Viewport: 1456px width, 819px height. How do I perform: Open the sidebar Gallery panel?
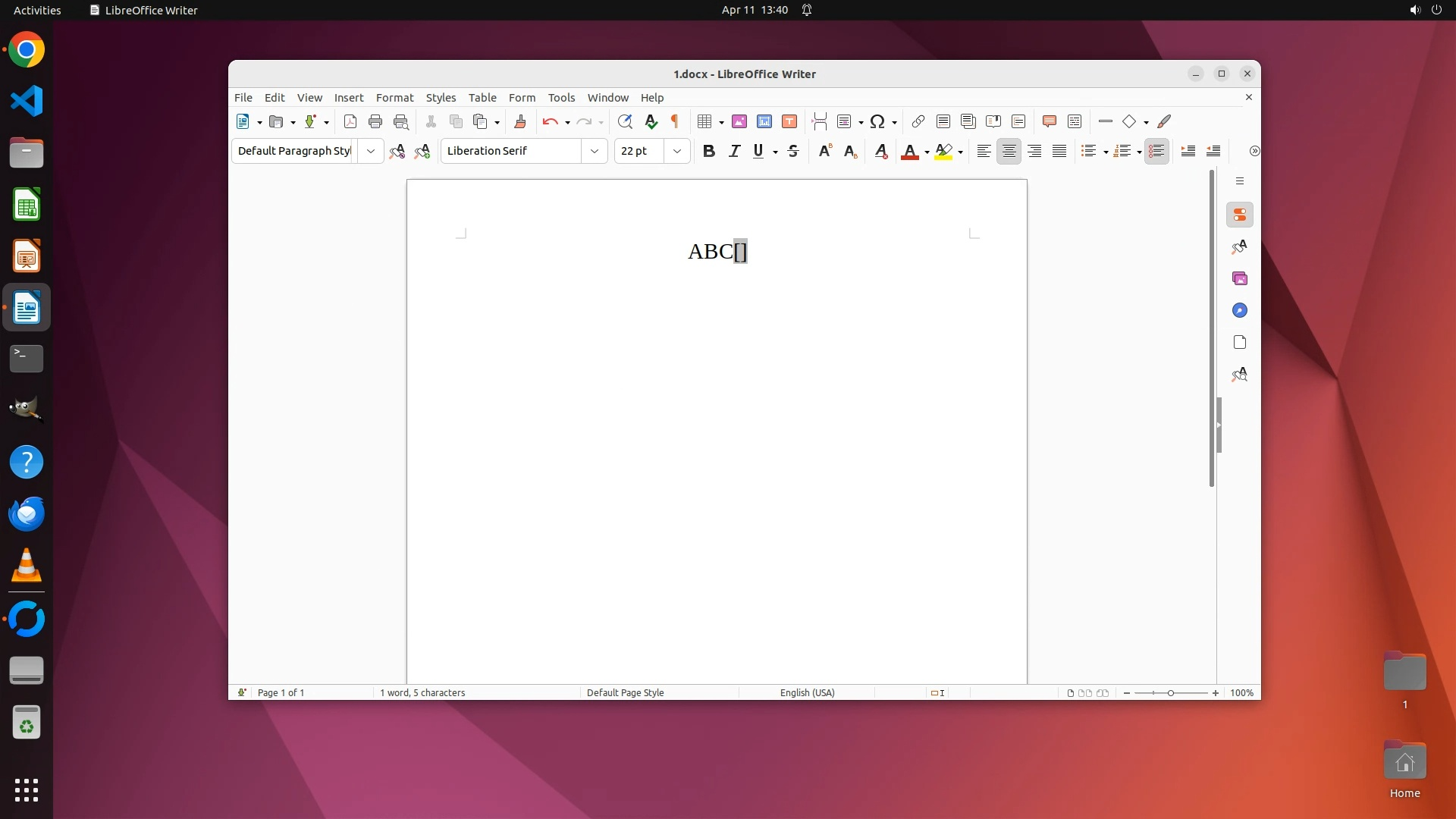[x=1240, y=279]
